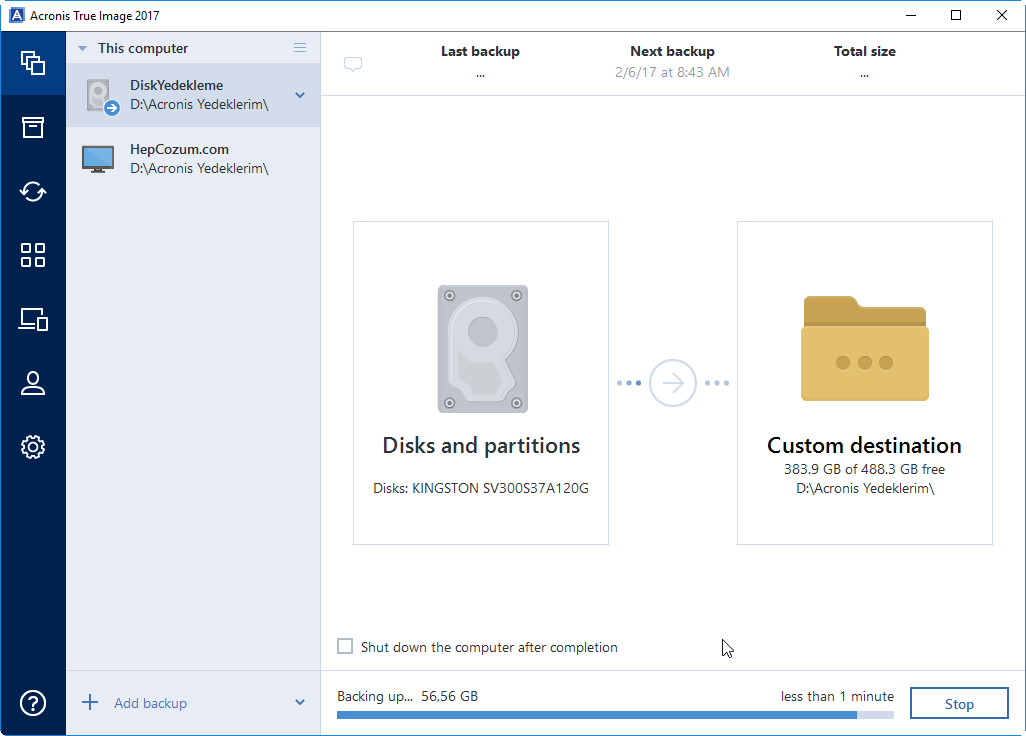
Task: Click the circled arrow between source and destination
Action: pyautogui.click(x=673, y=383)
